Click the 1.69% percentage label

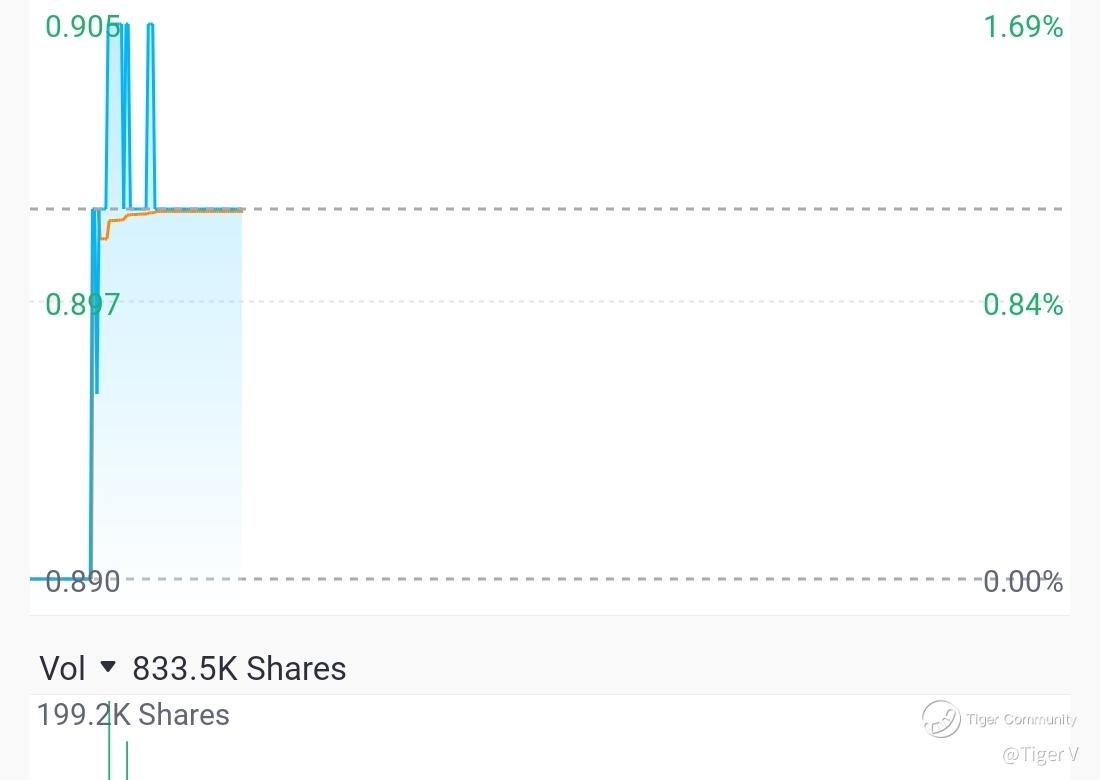coord(1022,27)
